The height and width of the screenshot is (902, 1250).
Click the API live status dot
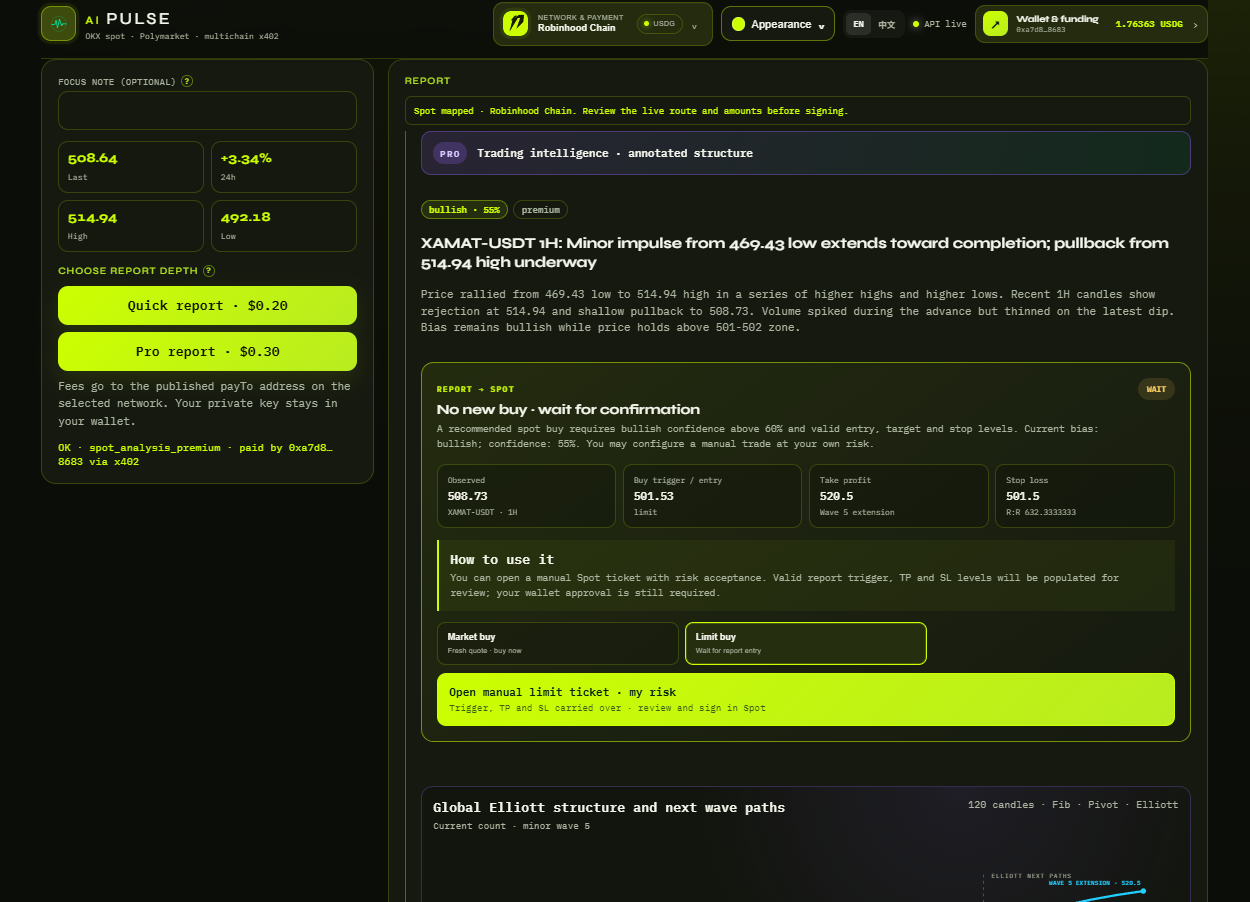point(916,24)
